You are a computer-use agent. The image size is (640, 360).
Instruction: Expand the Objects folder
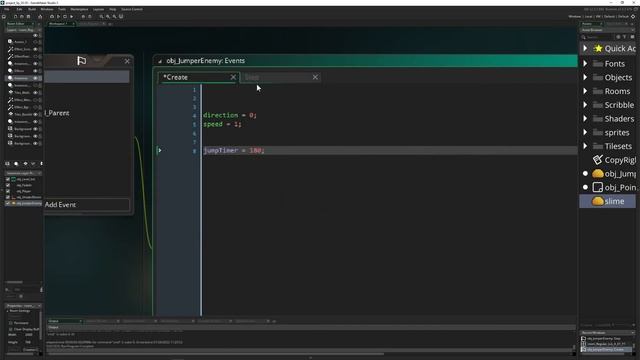click(x=585, y=77)
